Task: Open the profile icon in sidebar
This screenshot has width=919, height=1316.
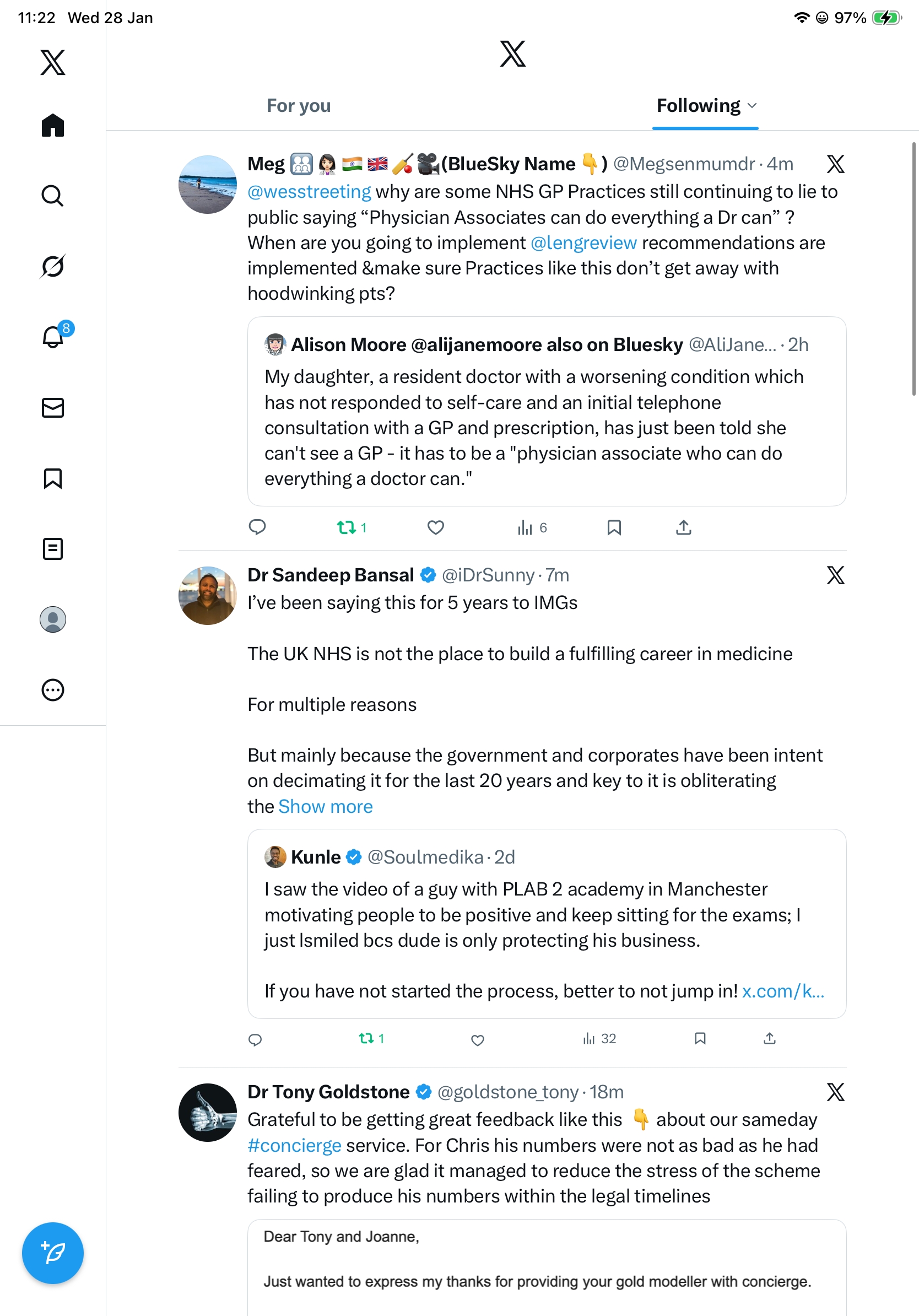Action: (x=53, y=619)
